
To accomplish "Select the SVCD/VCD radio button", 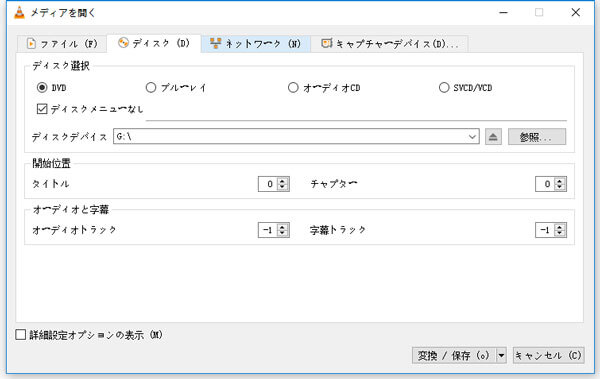I will [x=444, y=88].
